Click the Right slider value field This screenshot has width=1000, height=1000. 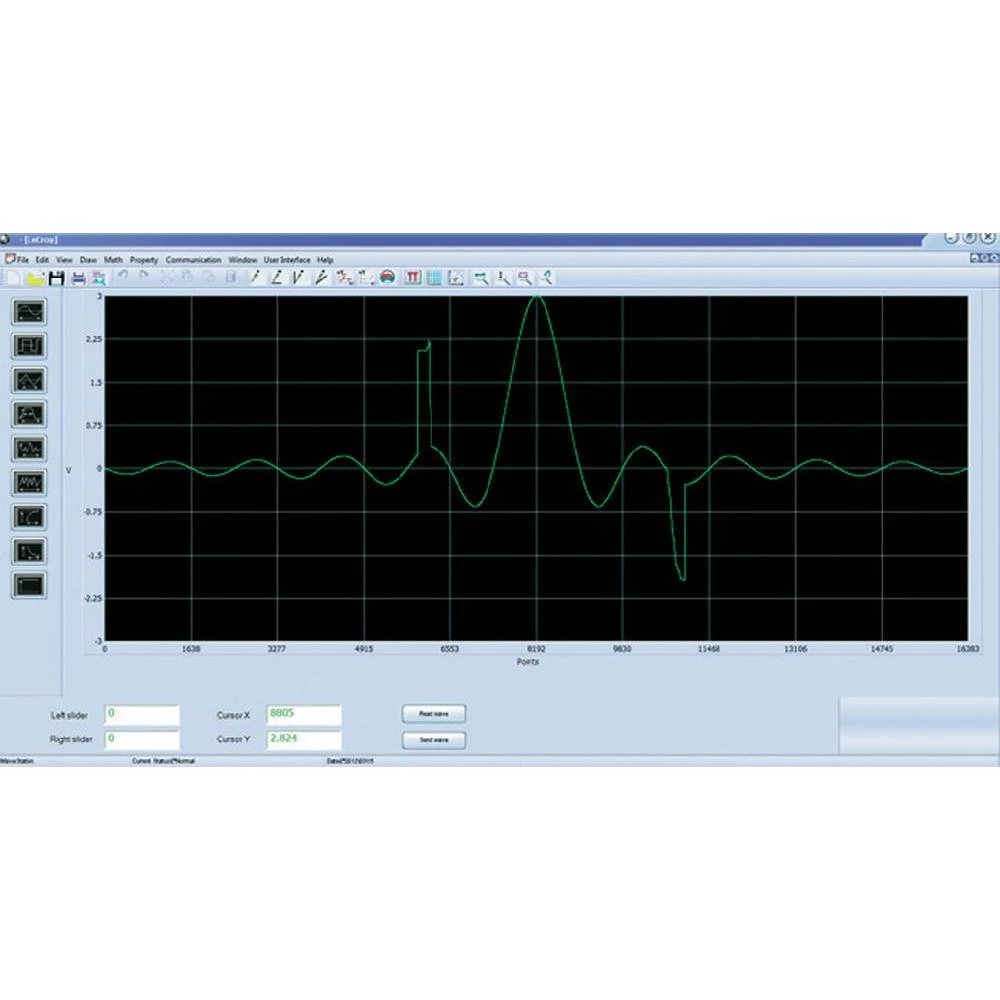pos(141,740)
